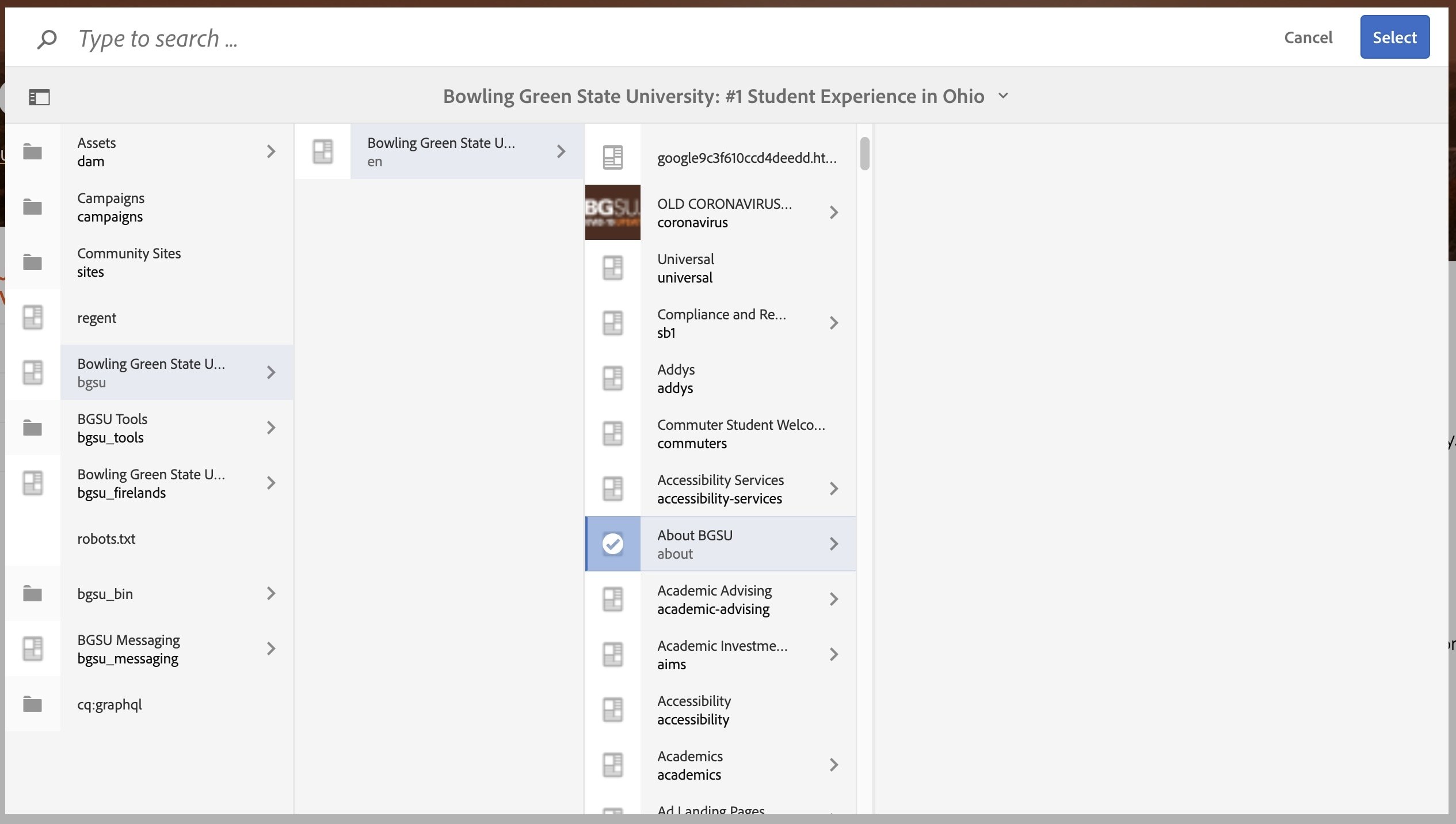Expand the Compliance sb1 chevron
Viewport: 1456px width, 824px height.
pos(834,323)
